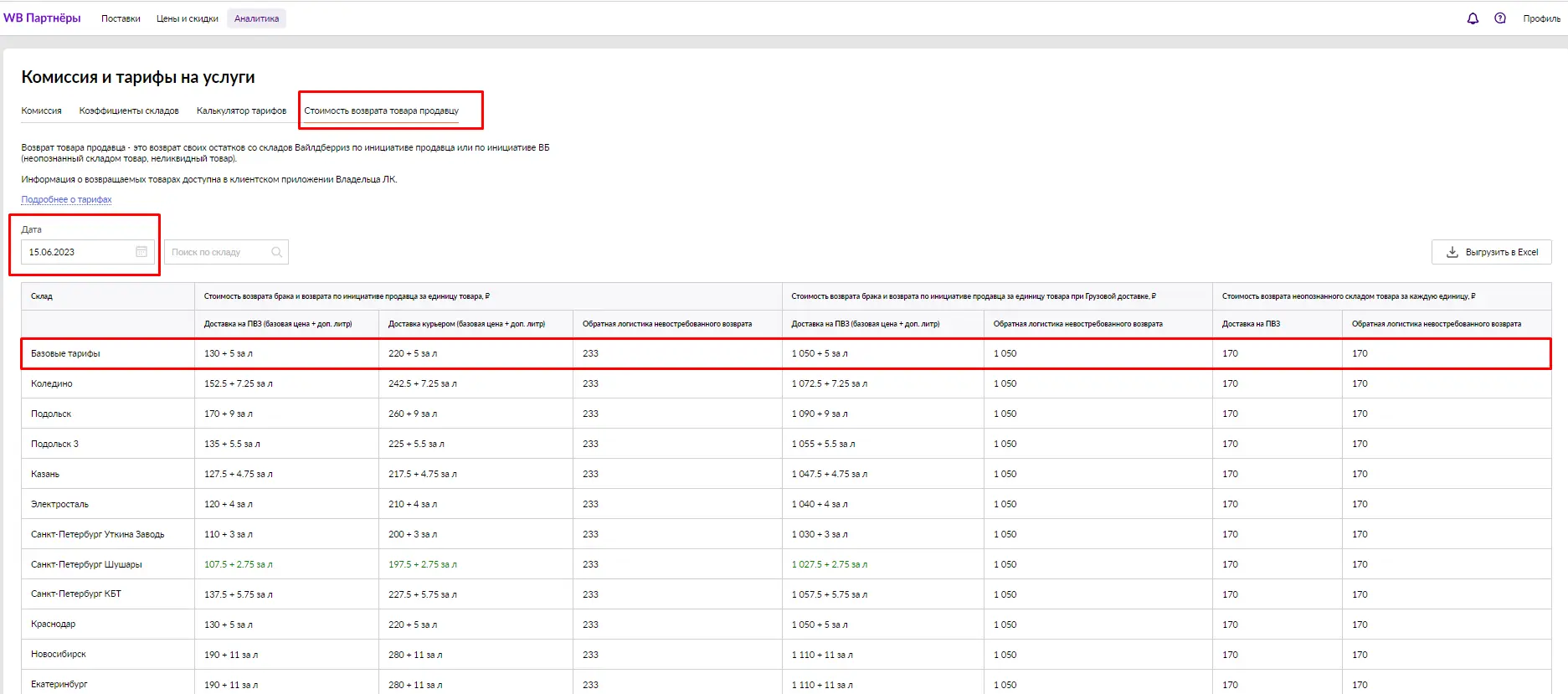Select Санкт-Петербург КБТ row name
This screenshot has height=694, width=1568.
[76, 594]
